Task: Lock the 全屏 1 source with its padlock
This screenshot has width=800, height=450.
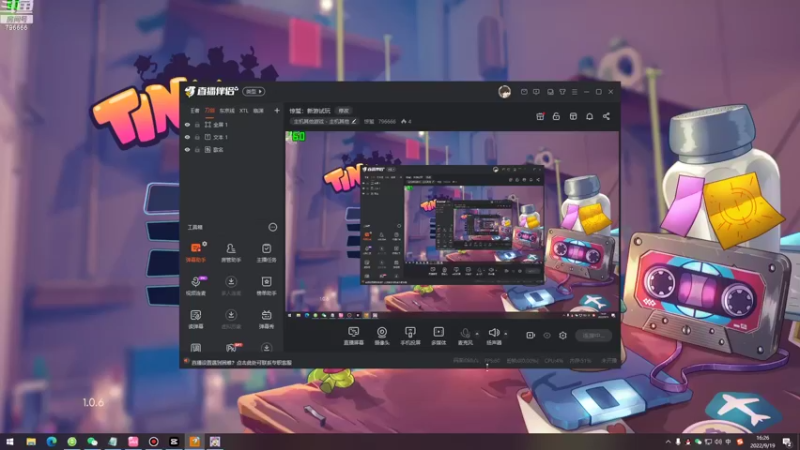Action: 197,124
